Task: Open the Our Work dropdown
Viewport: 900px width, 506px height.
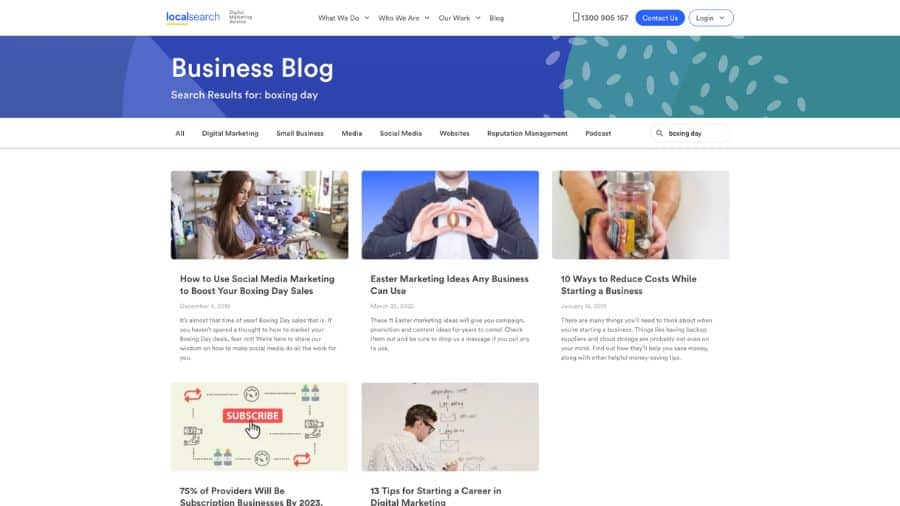Action: (459, 18)
